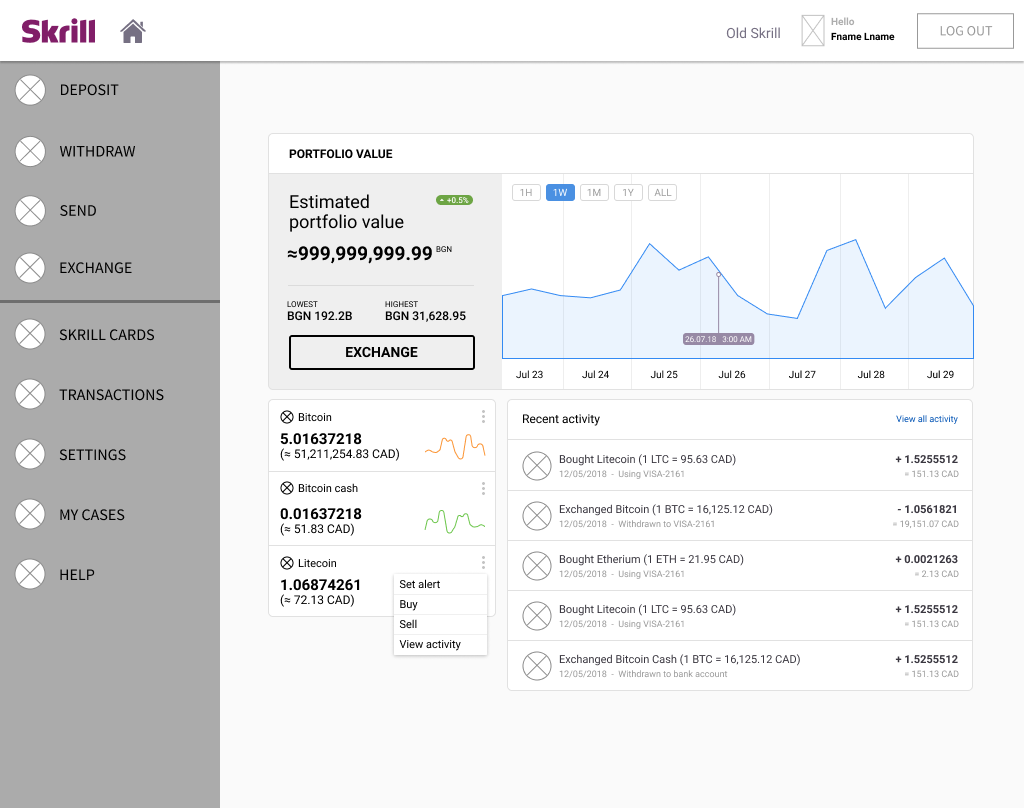The width and height of the screenshot is (1024, 808).
Task: Open TRANSACTIONS section
Action: [x=110, y=395]
